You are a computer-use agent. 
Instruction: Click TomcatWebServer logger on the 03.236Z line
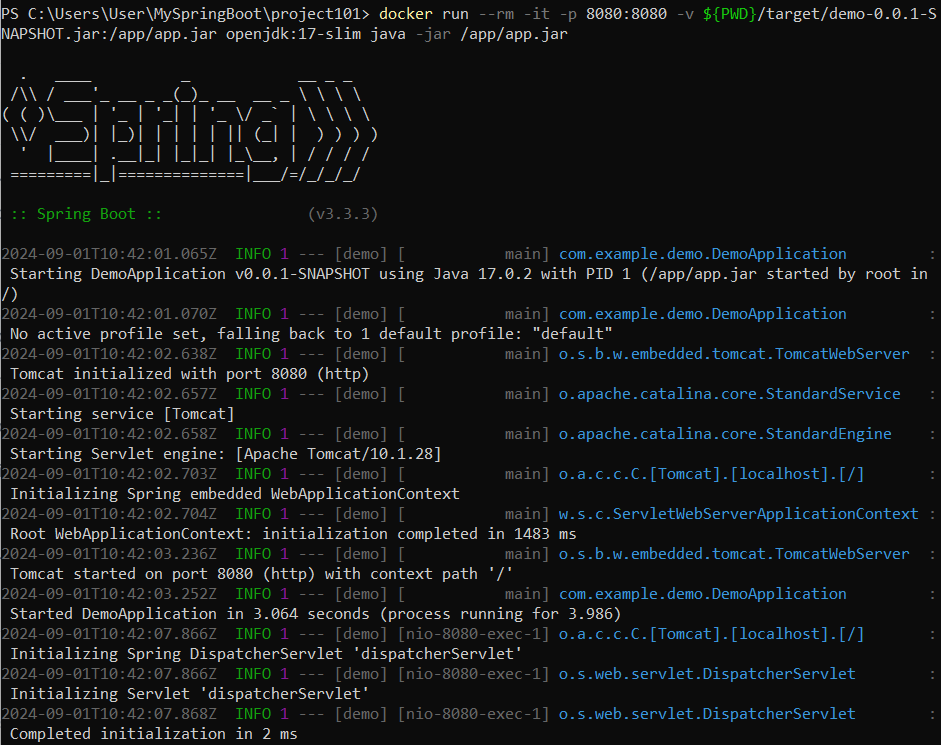click(x=734, y=554)
